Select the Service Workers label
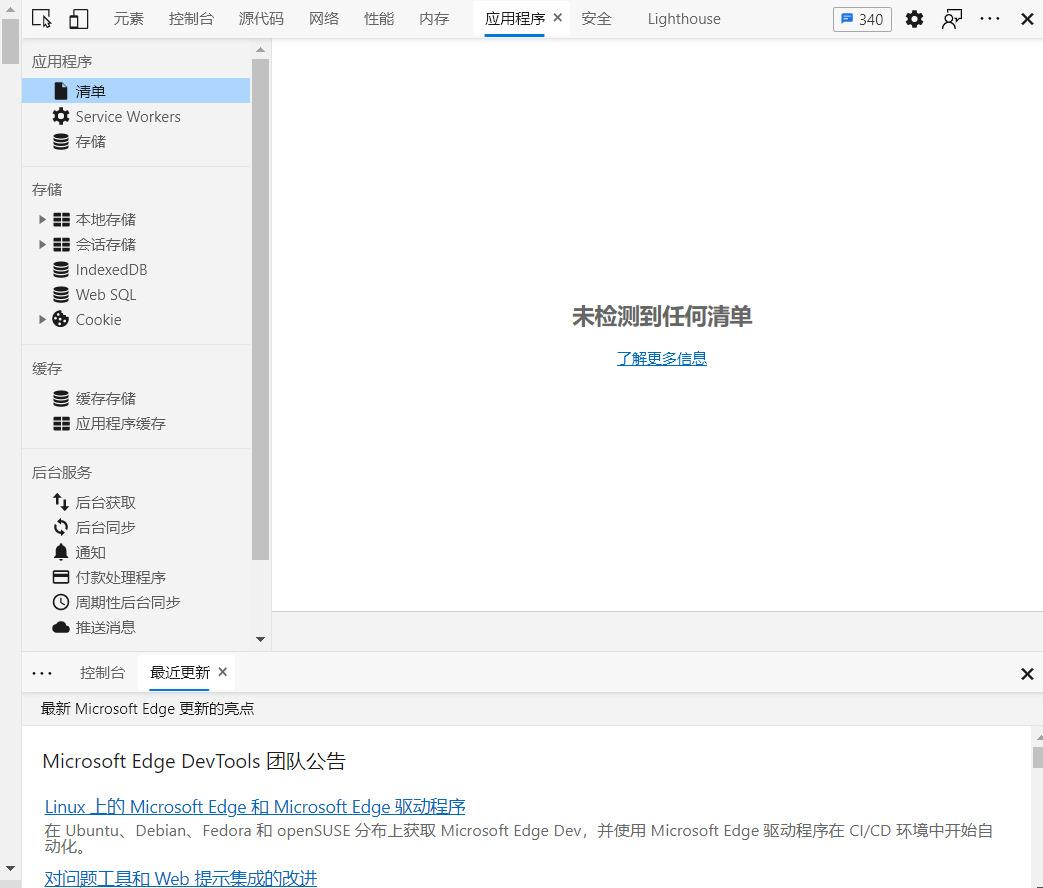Screen dimensions: 1043x888 128,116
